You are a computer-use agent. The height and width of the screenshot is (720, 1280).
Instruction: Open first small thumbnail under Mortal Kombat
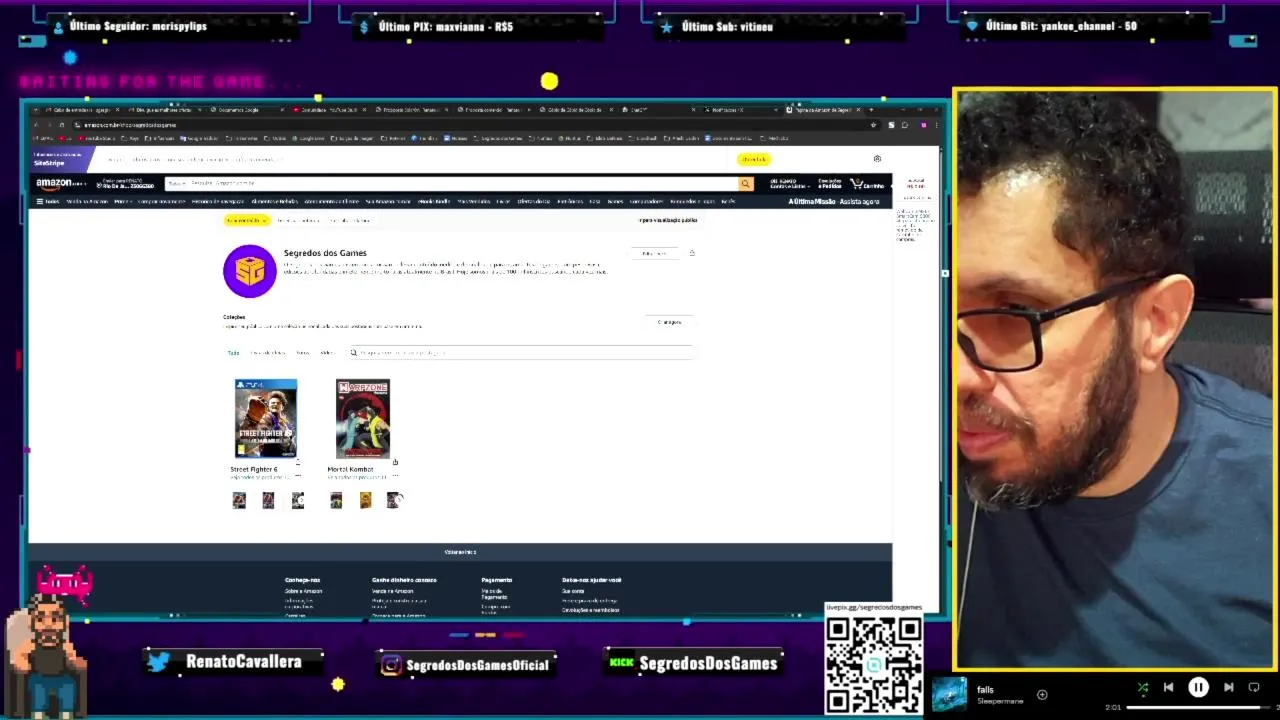(336, 501)
